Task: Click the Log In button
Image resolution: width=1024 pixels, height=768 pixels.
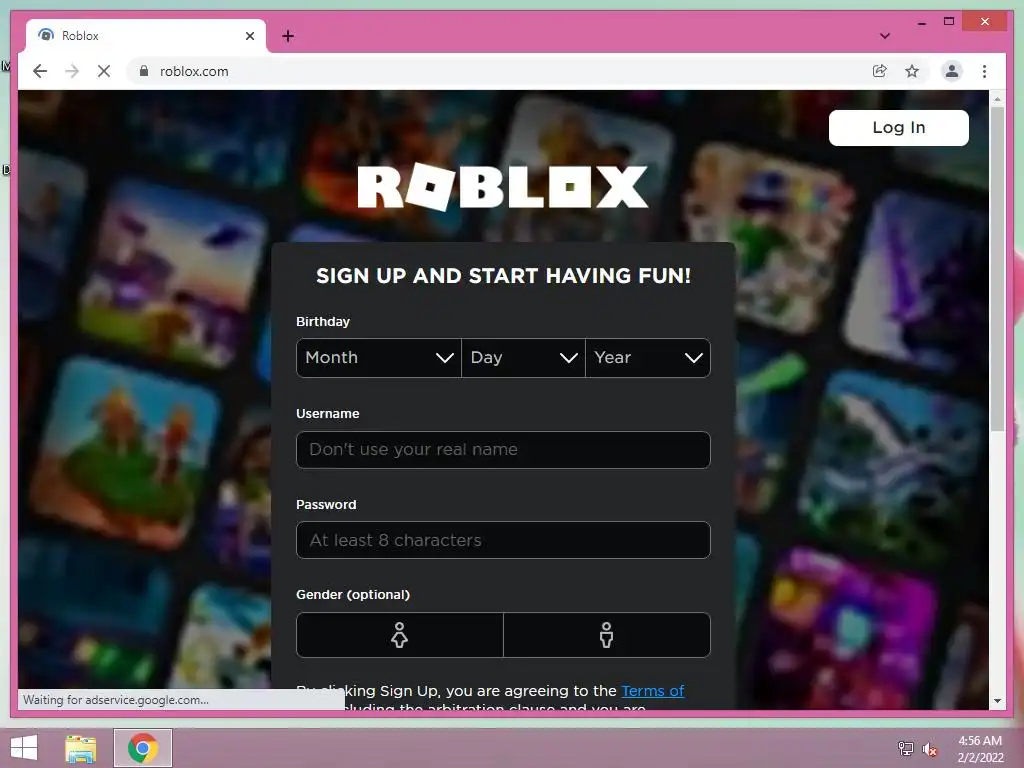Action: pos(899,127)
